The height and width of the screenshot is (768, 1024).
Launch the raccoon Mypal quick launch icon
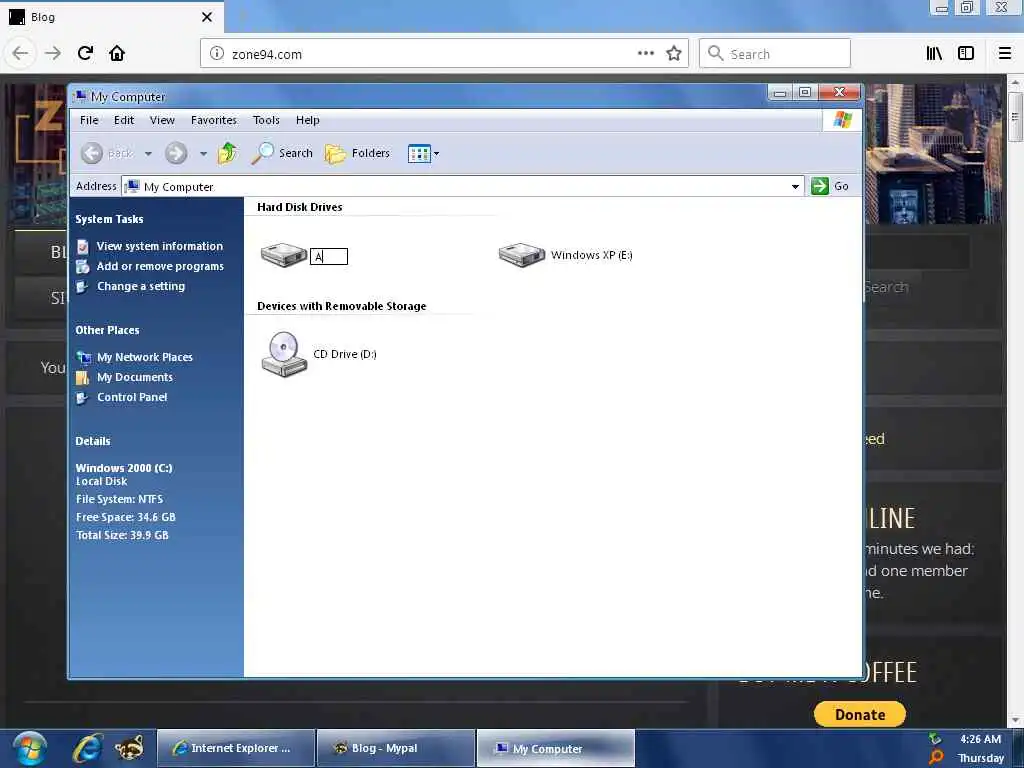(x=129, y=748)
